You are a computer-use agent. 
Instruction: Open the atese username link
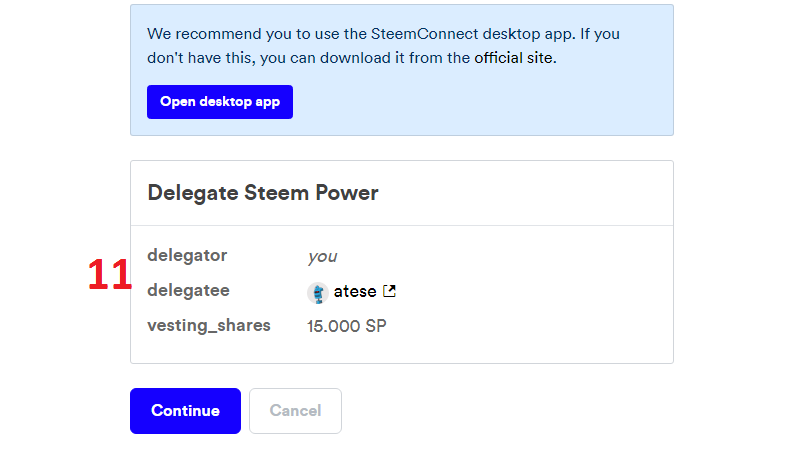coord(355,292)
